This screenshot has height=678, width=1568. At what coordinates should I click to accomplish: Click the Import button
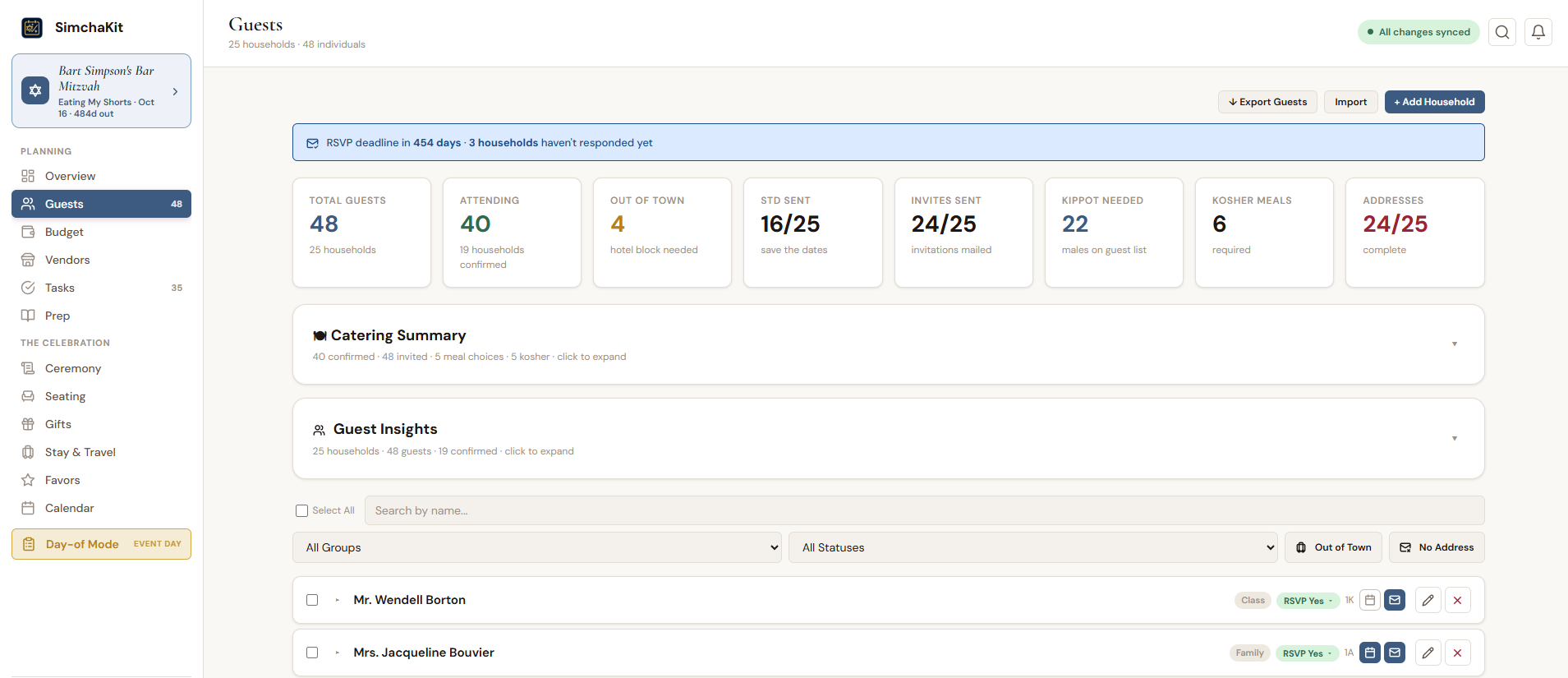1350,102
